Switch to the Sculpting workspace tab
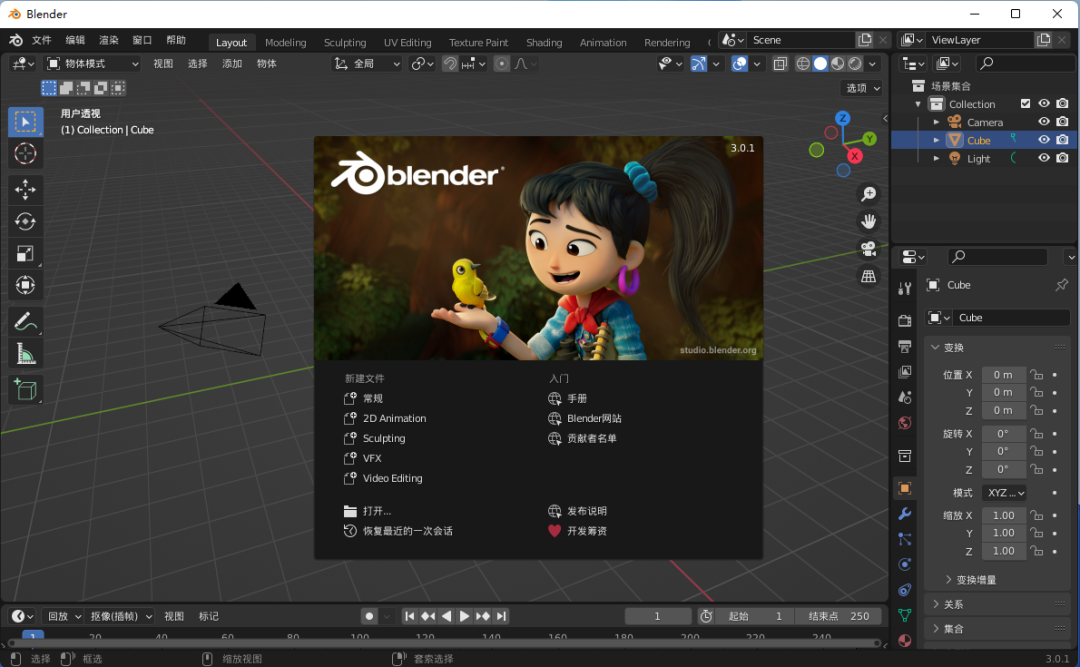Image resolution: width=1080 pixels, height=667 pixels. [344, 42]
